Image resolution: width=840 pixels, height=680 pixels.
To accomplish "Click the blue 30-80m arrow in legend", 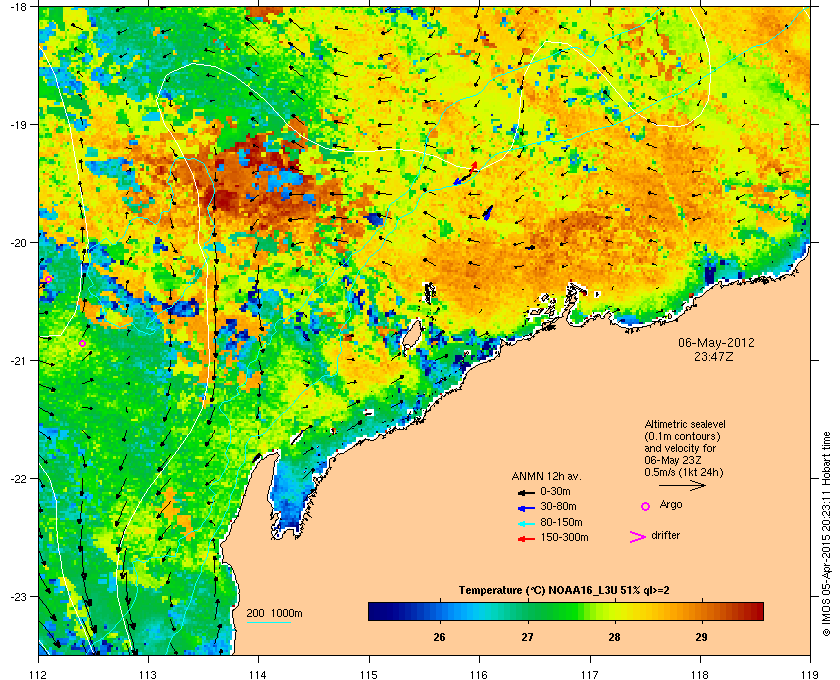I will 526,507.
